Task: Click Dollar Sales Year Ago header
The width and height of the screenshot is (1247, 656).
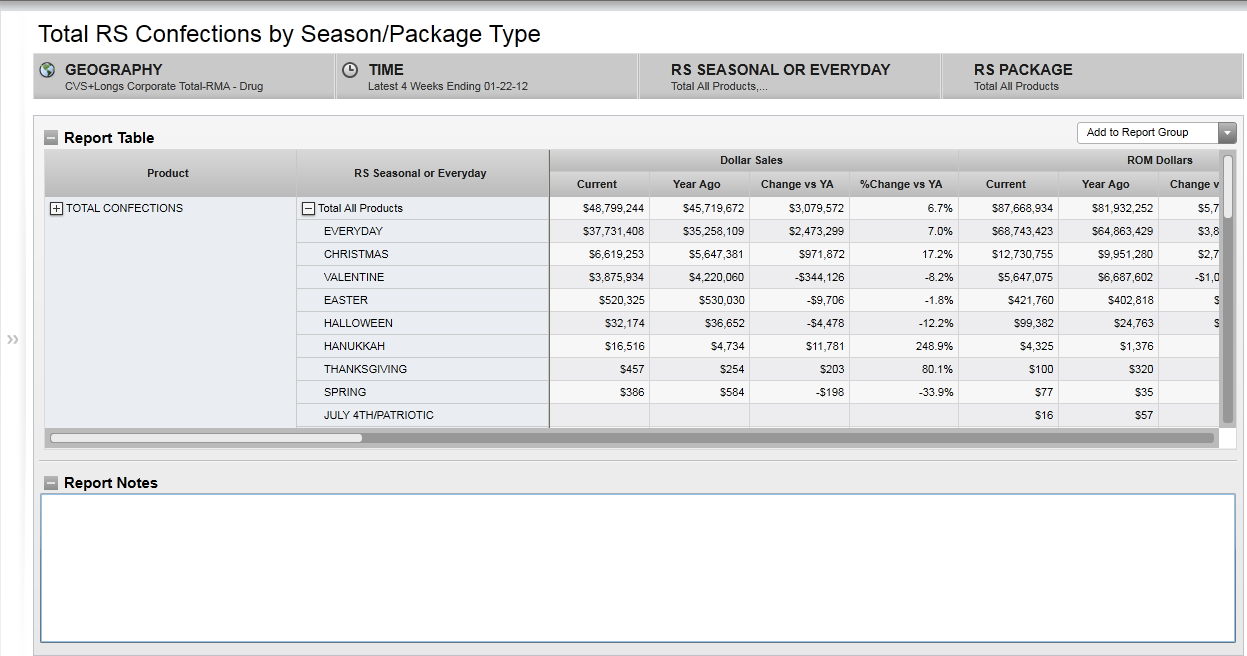Action: pyautogui.click(x=698, y=184)
